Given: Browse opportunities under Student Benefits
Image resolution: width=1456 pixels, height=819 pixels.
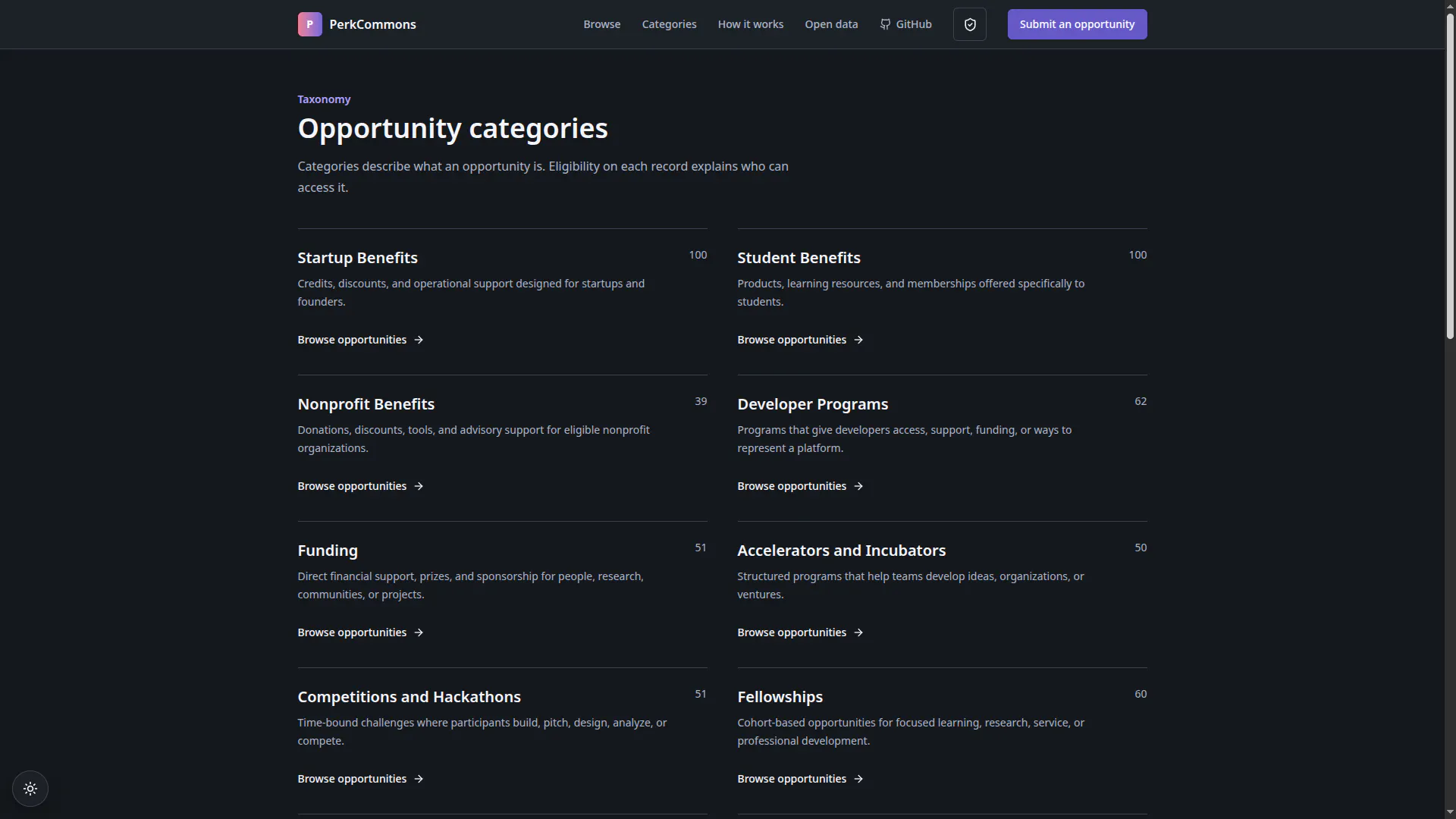Looking at the screenshot, I should [x=800, y=340].
